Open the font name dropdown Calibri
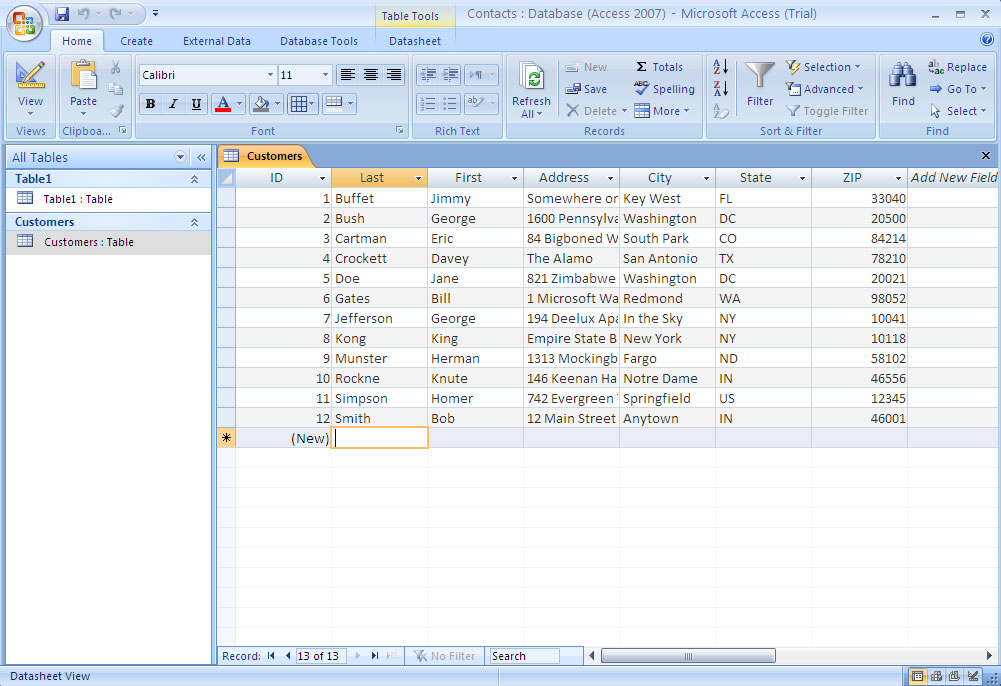Viewport: 1001px width, 686px height. click(x=271, y=75)
